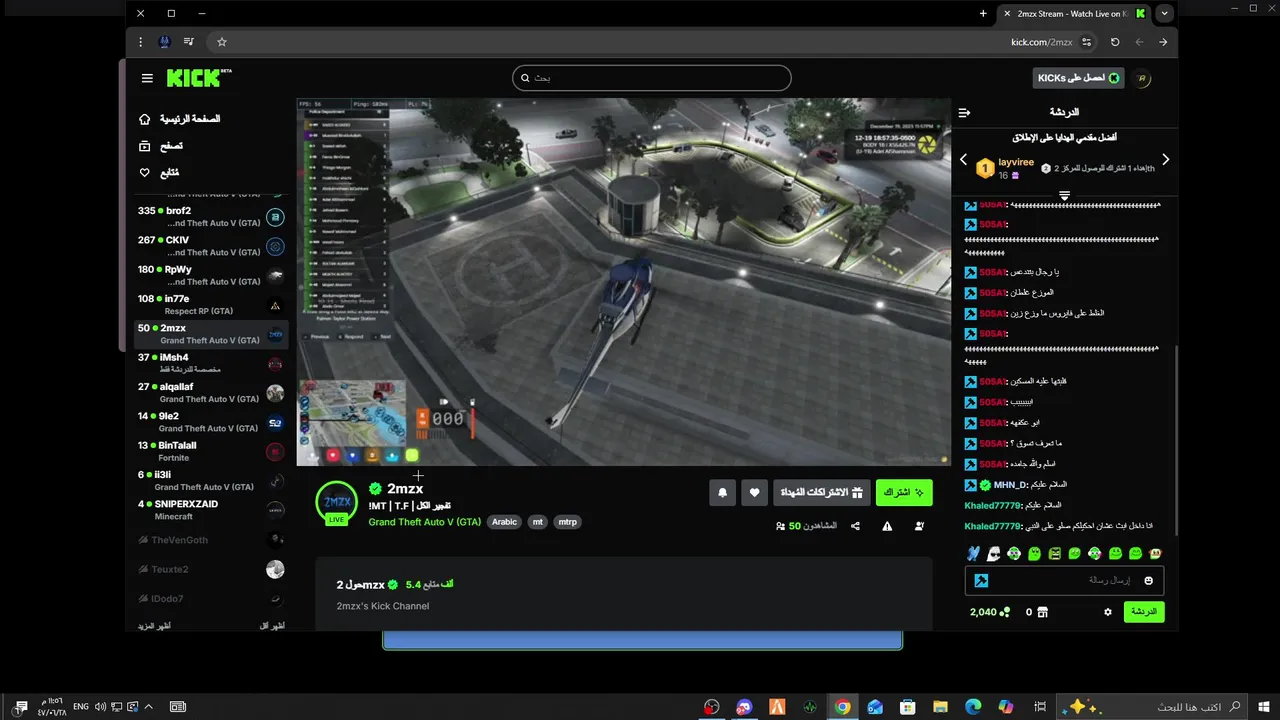Click Show more (أظهر المزيد) in the sidebar

[x=157, y=626]
